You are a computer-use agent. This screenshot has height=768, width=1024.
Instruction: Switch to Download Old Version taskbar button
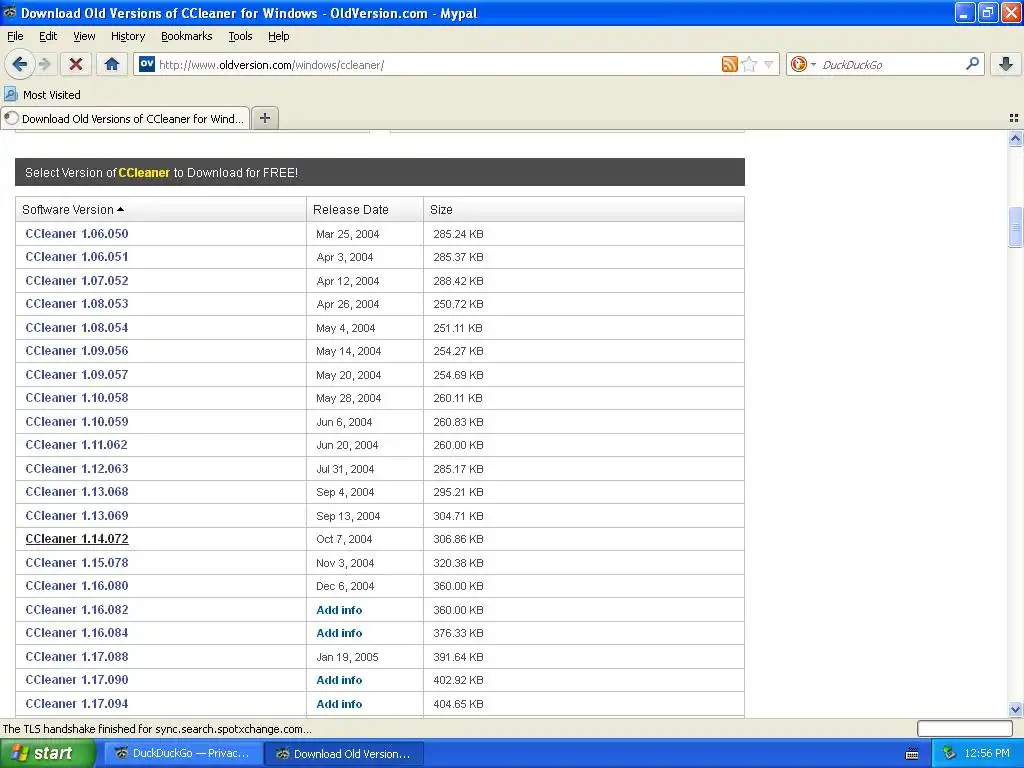point(345,754)
